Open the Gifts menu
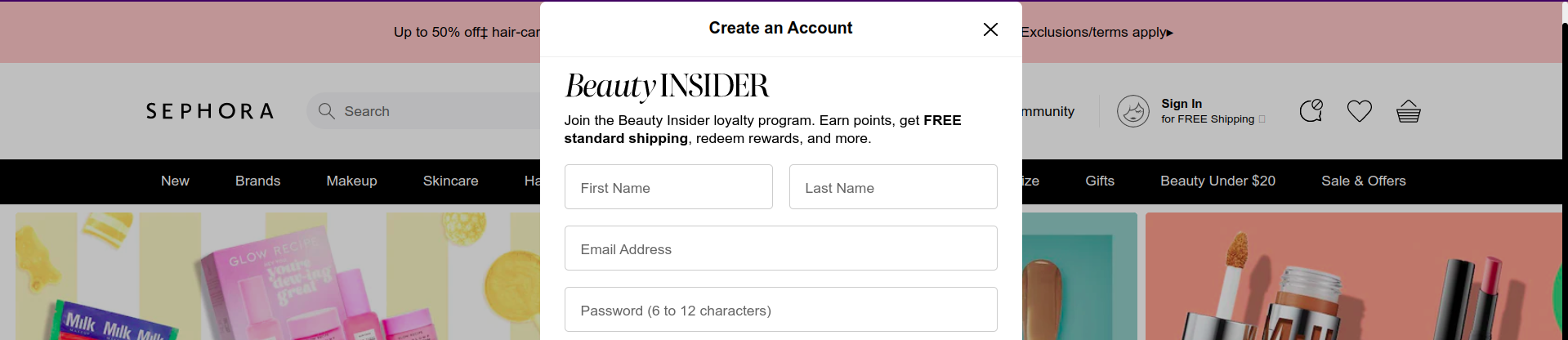The height and width of the screenshot is (340, 1568). (1100, 181)
